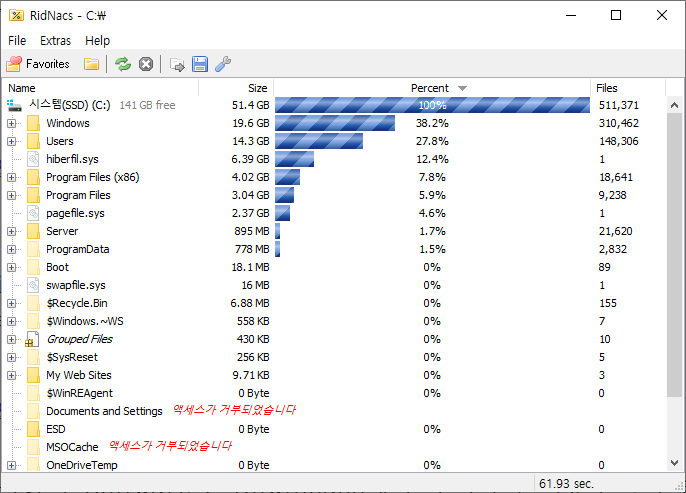Click the open folder toolbar icon
686x493 pixels.
[91, 64]
